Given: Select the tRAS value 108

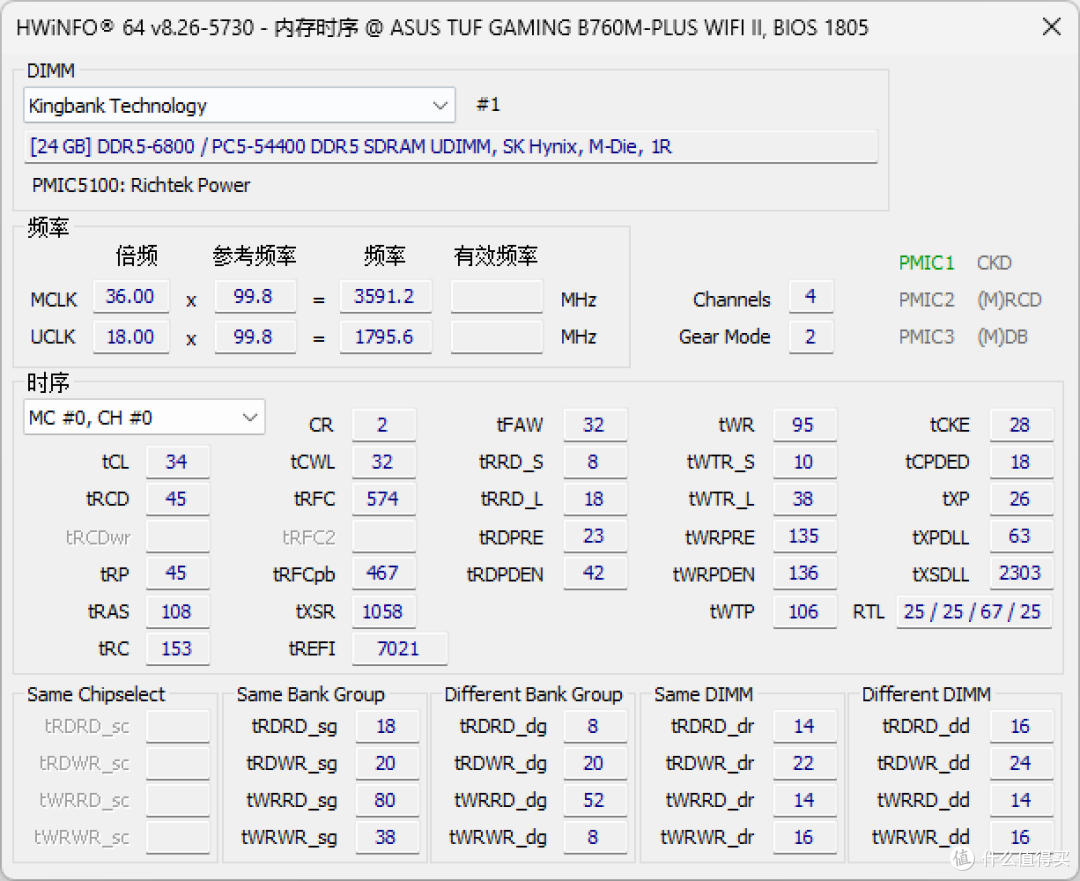Looking at the screenshot, I should pos(177,612).
